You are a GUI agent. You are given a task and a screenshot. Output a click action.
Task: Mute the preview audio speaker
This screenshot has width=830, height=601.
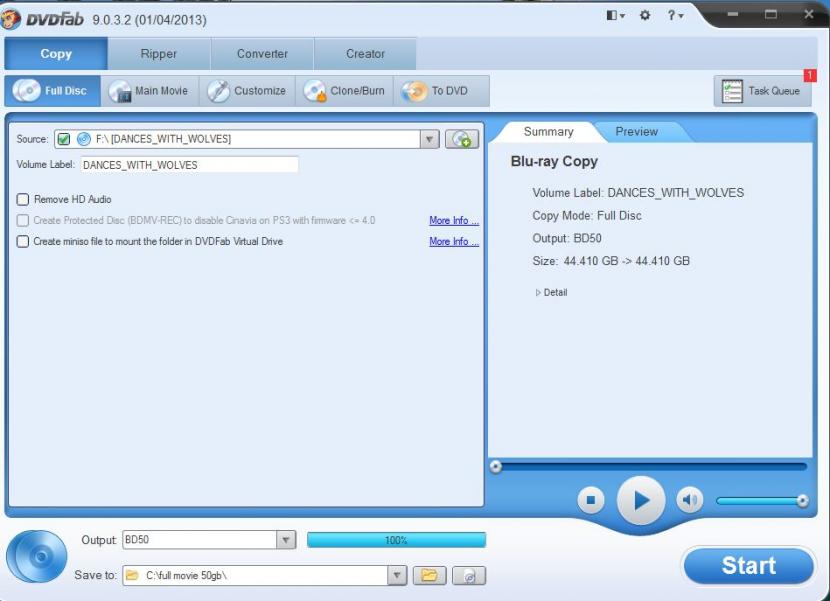689,500
